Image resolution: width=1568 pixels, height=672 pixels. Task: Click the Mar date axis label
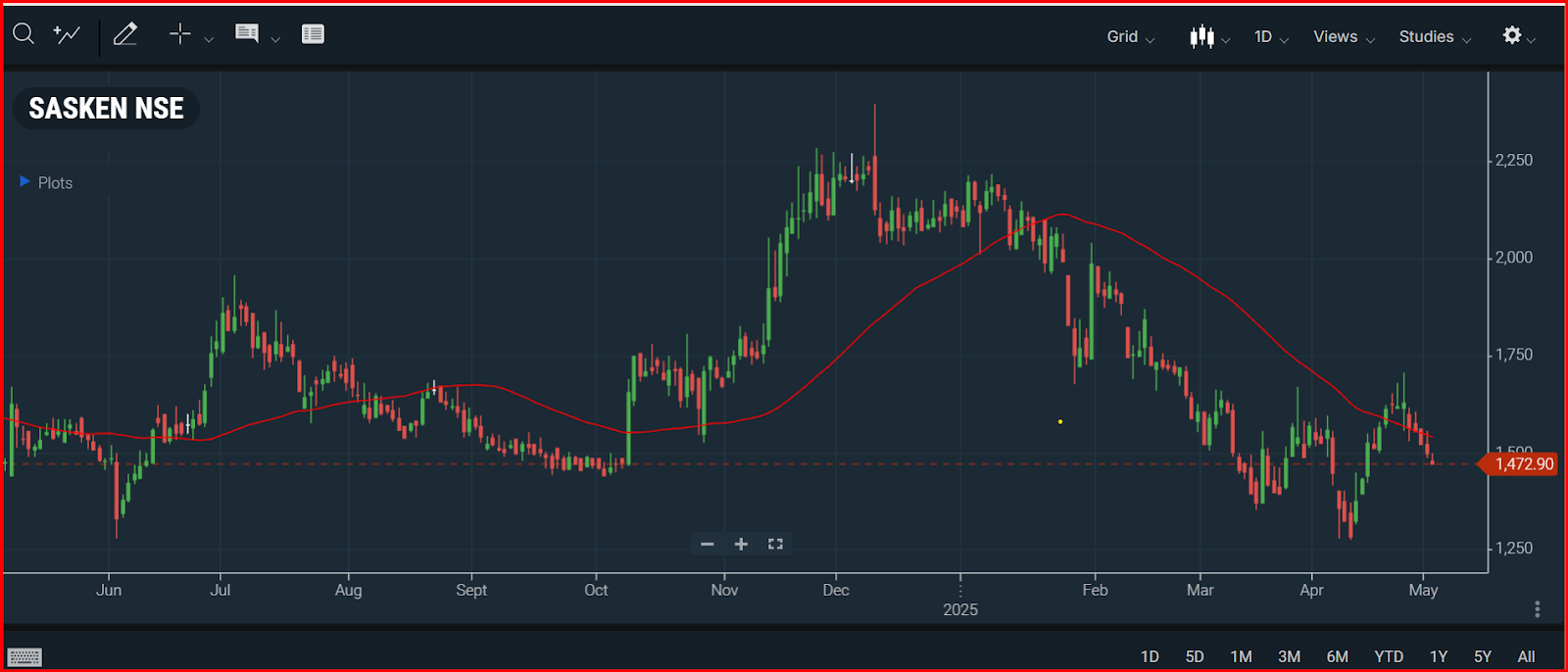1200,590
